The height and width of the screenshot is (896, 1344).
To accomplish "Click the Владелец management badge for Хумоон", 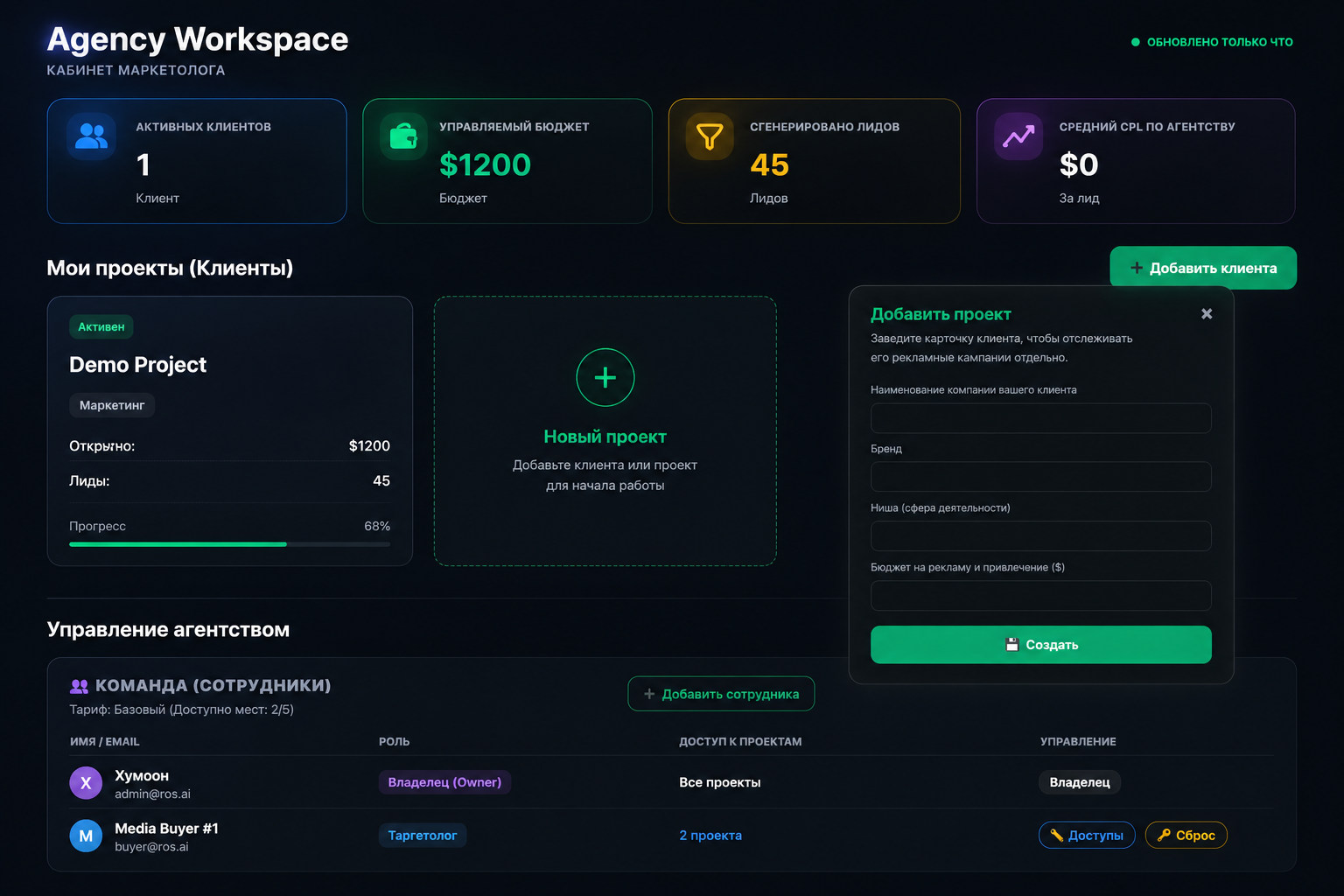I will 1080,782.
